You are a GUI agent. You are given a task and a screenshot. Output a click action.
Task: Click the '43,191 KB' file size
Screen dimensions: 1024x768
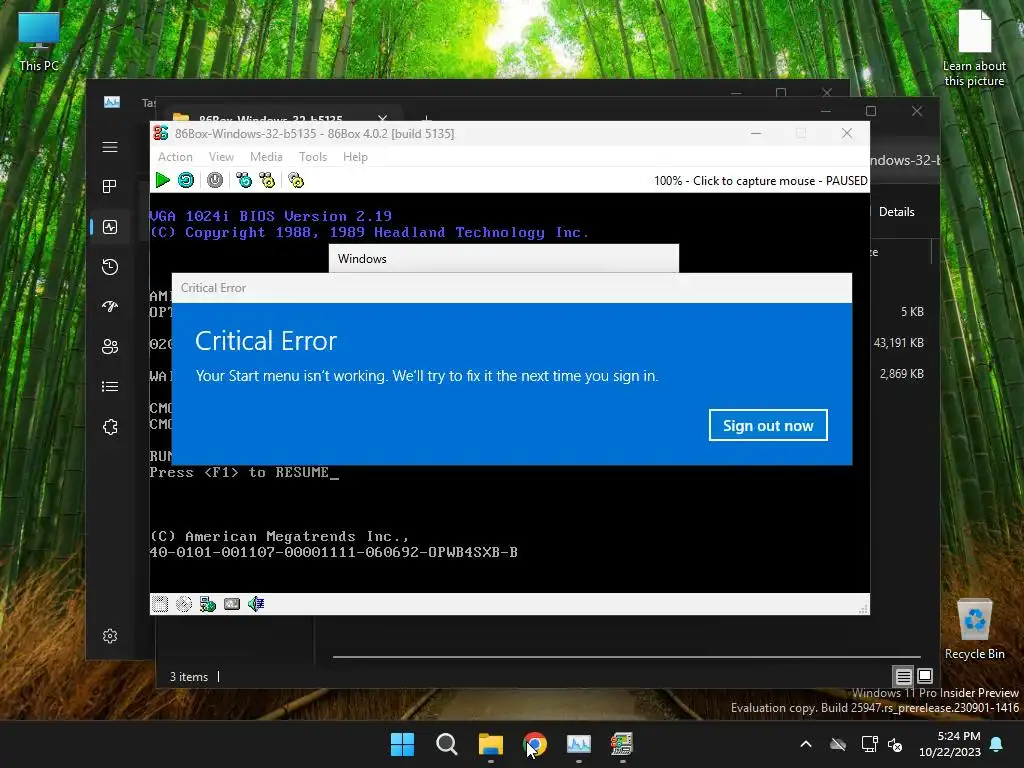(x=899, y=342)
